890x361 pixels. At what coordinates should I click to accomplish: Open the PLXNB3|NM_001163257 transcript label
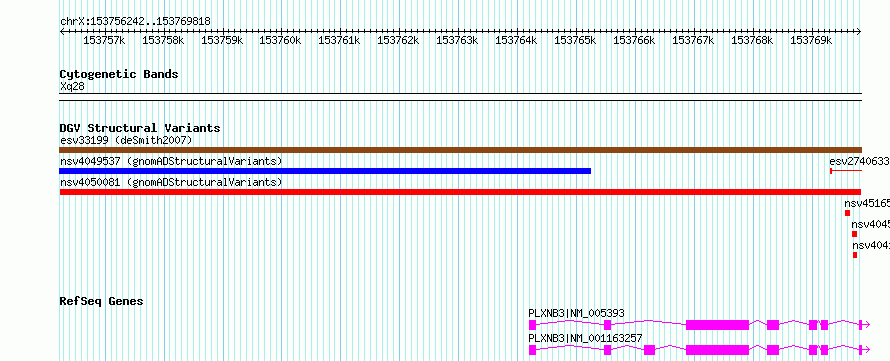pos(585,338)
